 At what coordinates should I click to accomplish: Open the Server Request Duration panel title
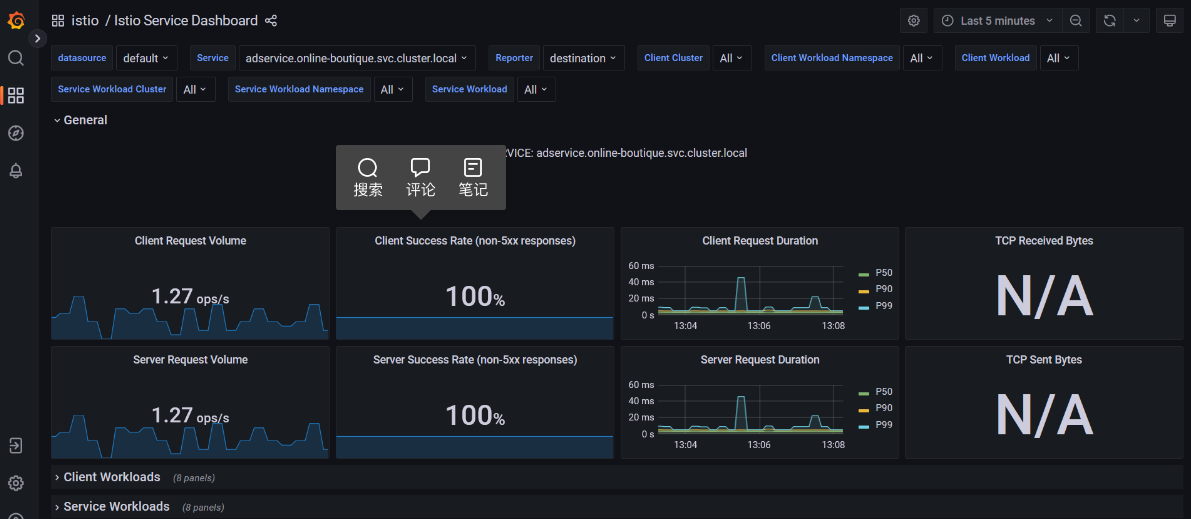point(760,360)
